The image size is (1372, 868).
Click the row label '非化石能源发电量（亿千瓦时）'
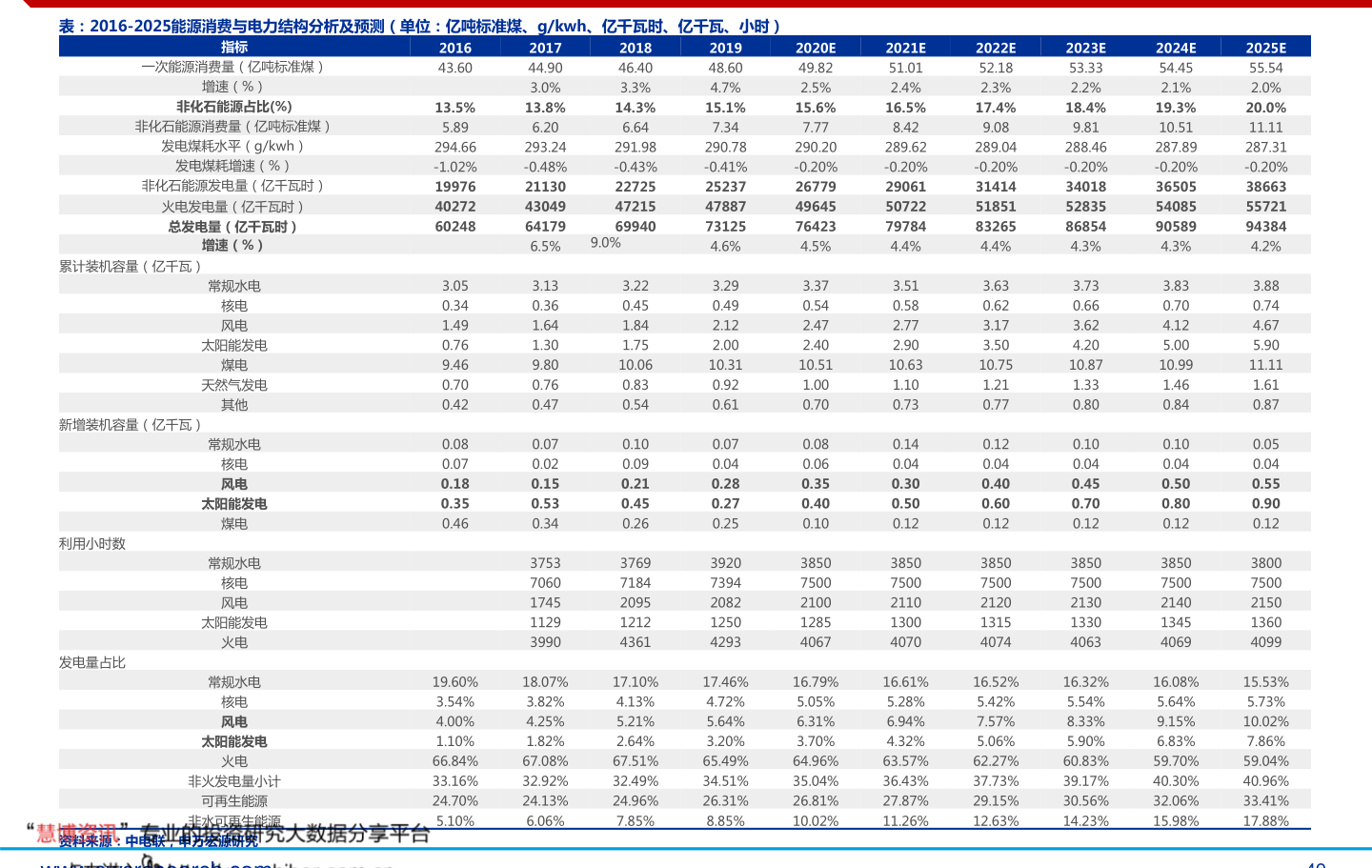tap(234, 186)
